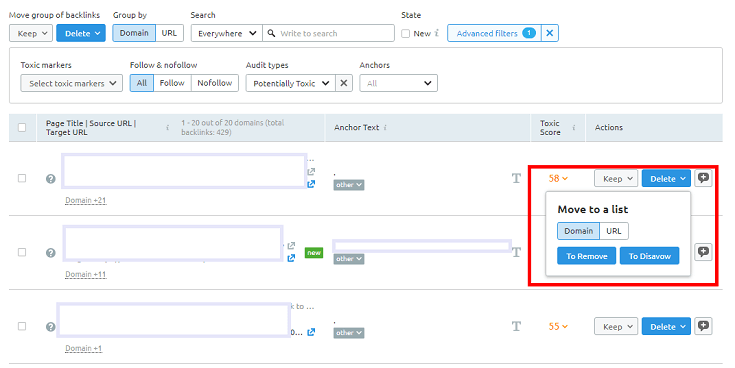The width and height of the screenshot is (735, 368).
Task: Add comment on Domain +11 row
Action: click(x=703, y=252)
